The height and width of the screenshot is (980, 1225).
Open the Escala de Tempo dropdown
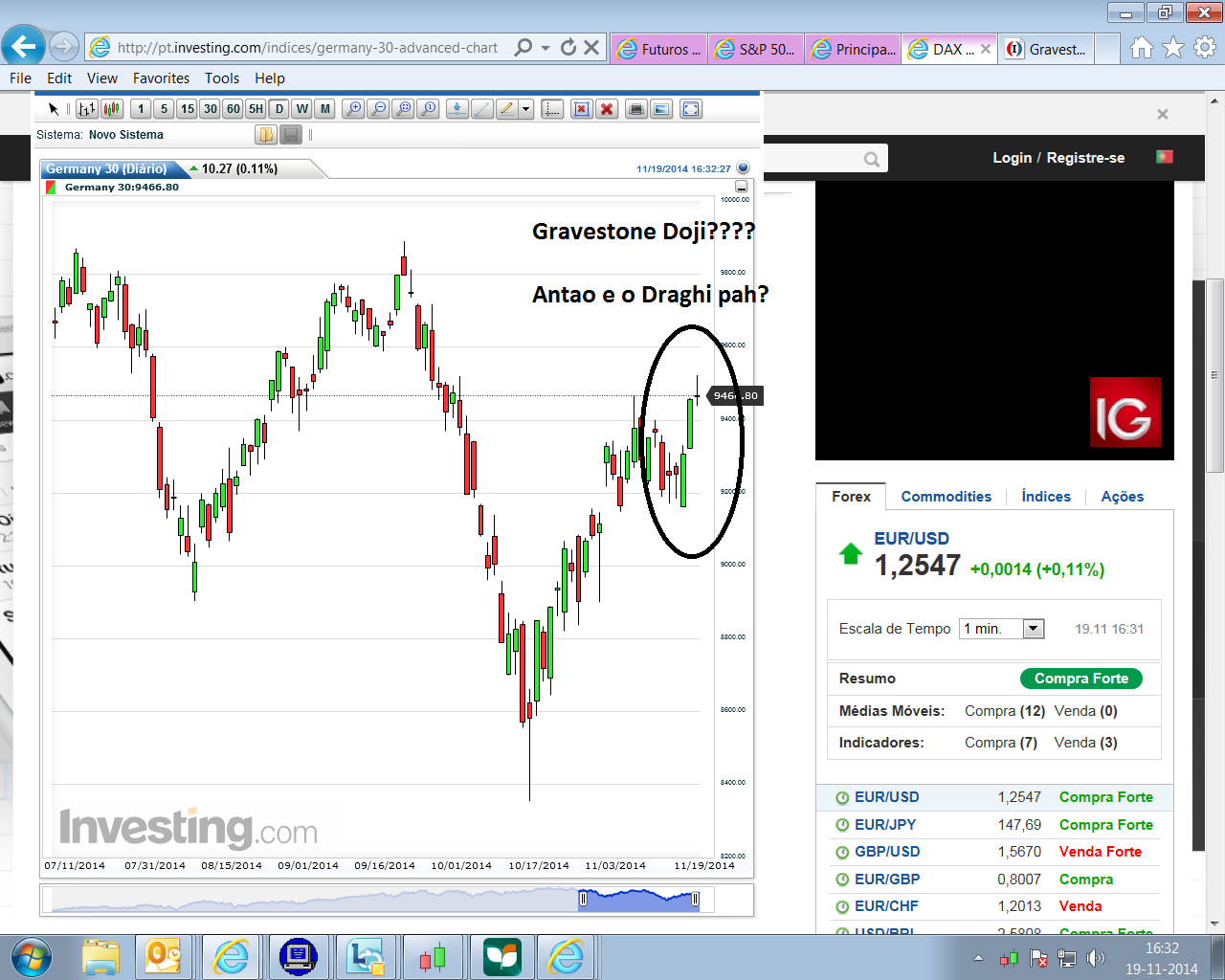pyautogui.click(x=1002, y=629)
